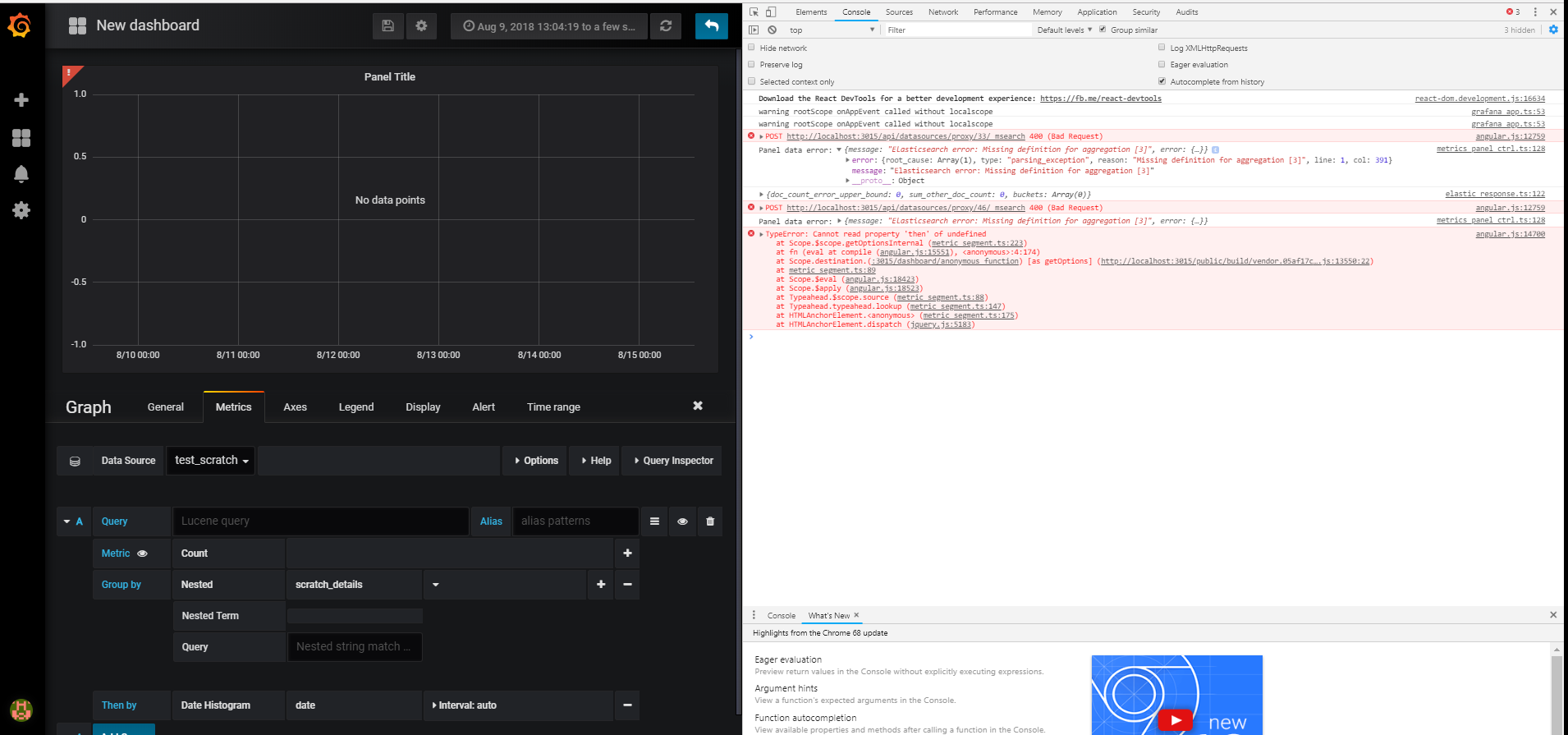
Task: Refresh the dashboard with the refresh icon
Action: click(666, 26)
